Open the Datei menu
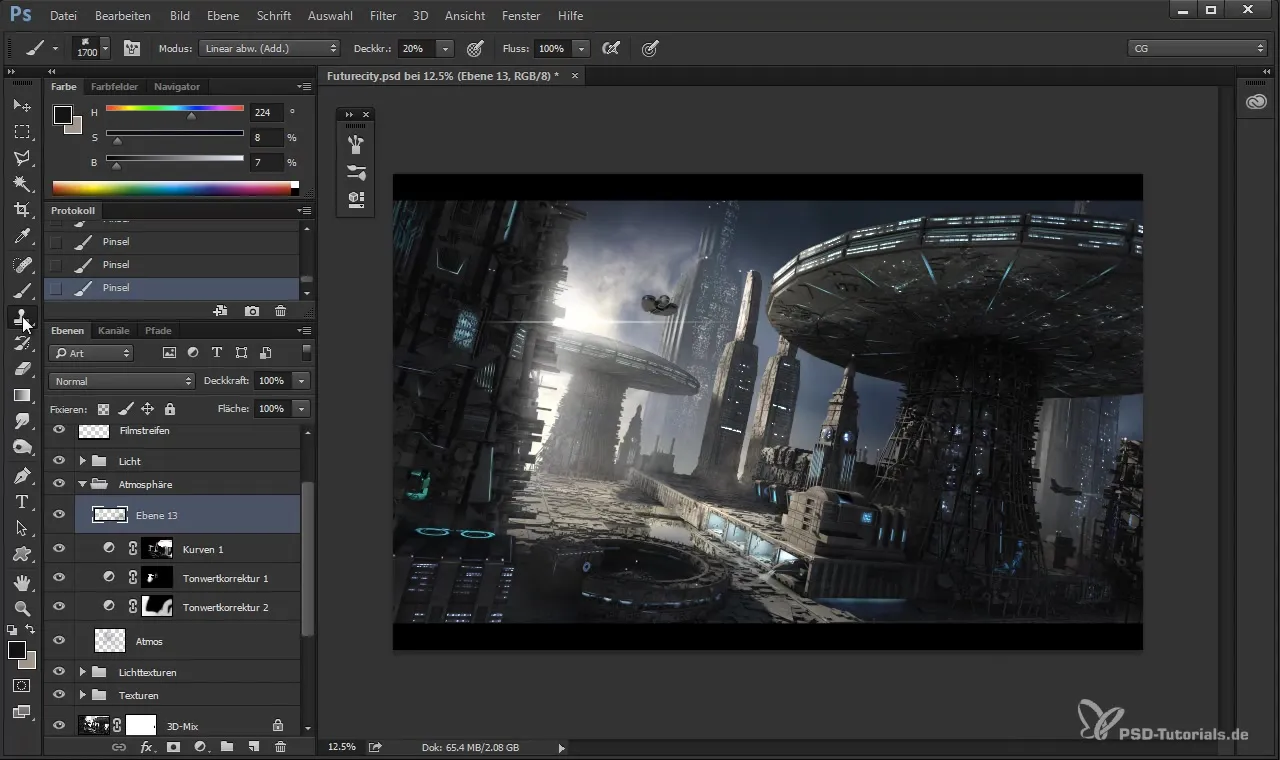Screen dimensions: 1280x760 point(62,16)
